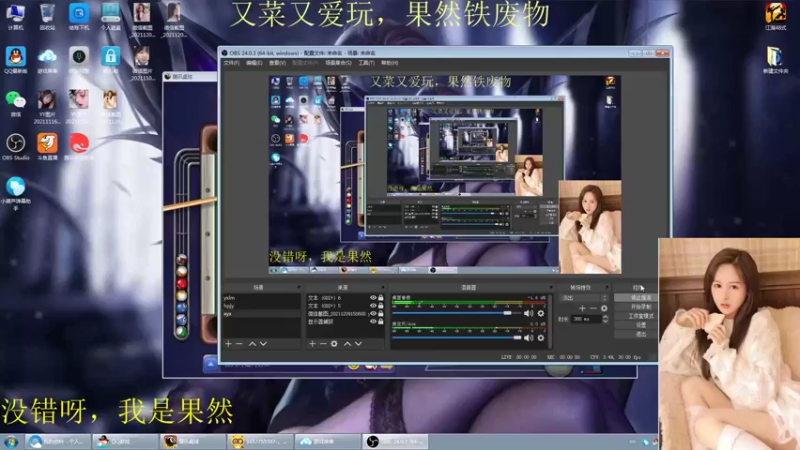Open the File menu in OBS
This screenshot has height=450, width=800.
tap(231, 63)
